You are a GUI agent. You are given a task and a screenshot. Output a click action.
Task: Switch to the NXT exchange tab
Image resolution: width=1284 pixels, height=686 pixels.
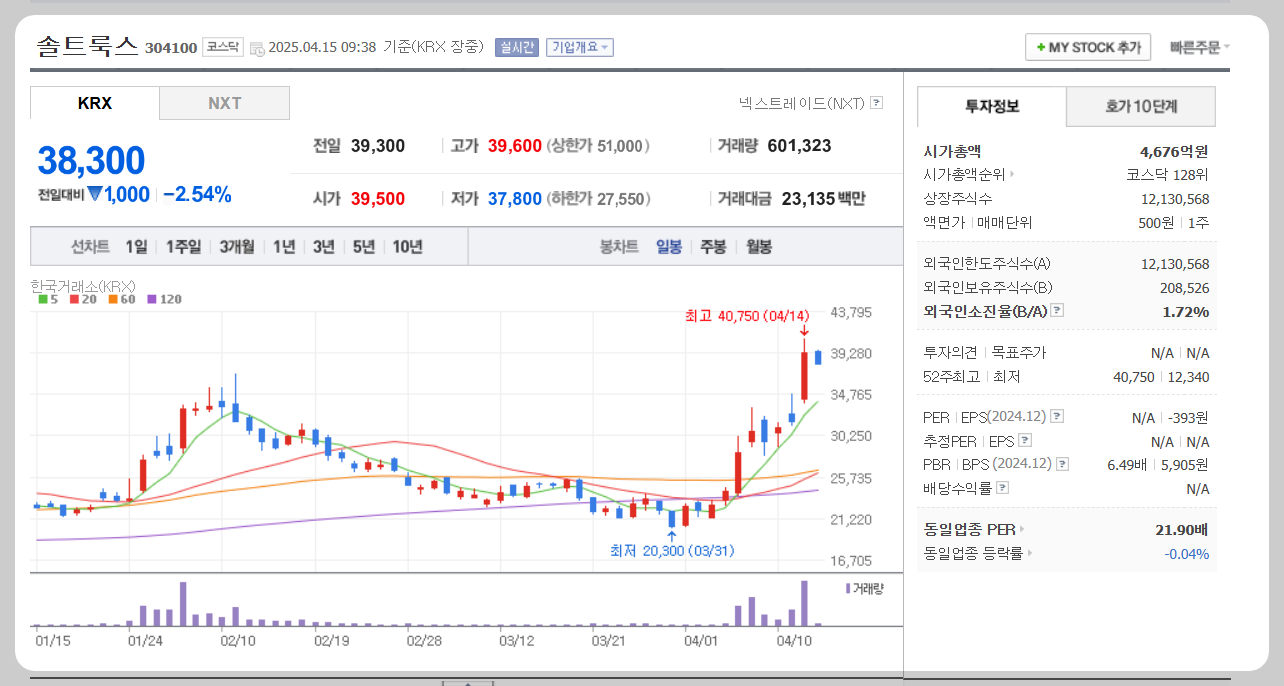224,102
